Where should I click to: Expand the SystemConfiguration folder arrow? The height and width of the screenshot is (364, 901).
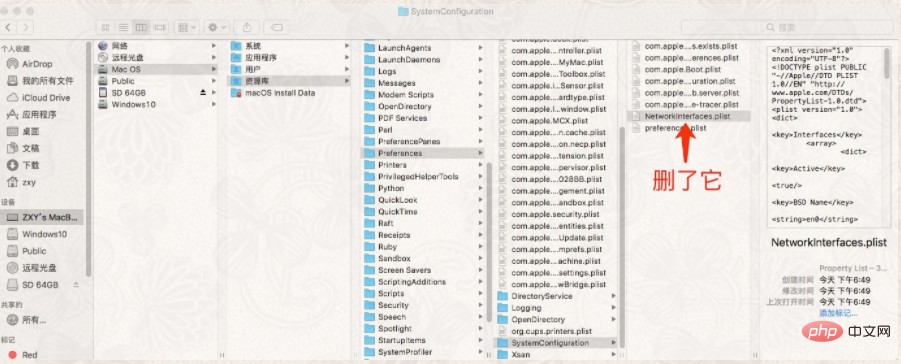pos(614,343)
